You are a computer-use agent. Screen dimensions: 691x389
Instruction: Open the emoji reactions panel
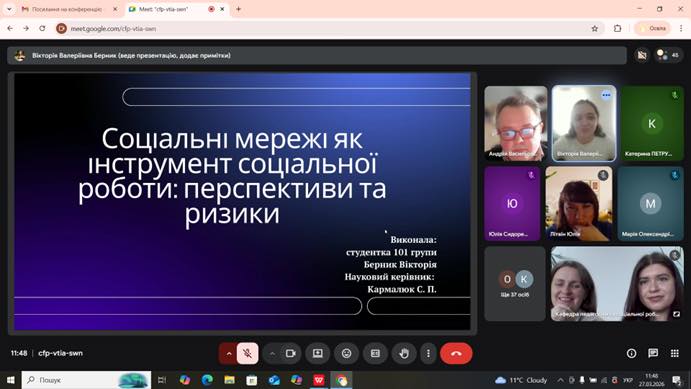tap(346, 353)
